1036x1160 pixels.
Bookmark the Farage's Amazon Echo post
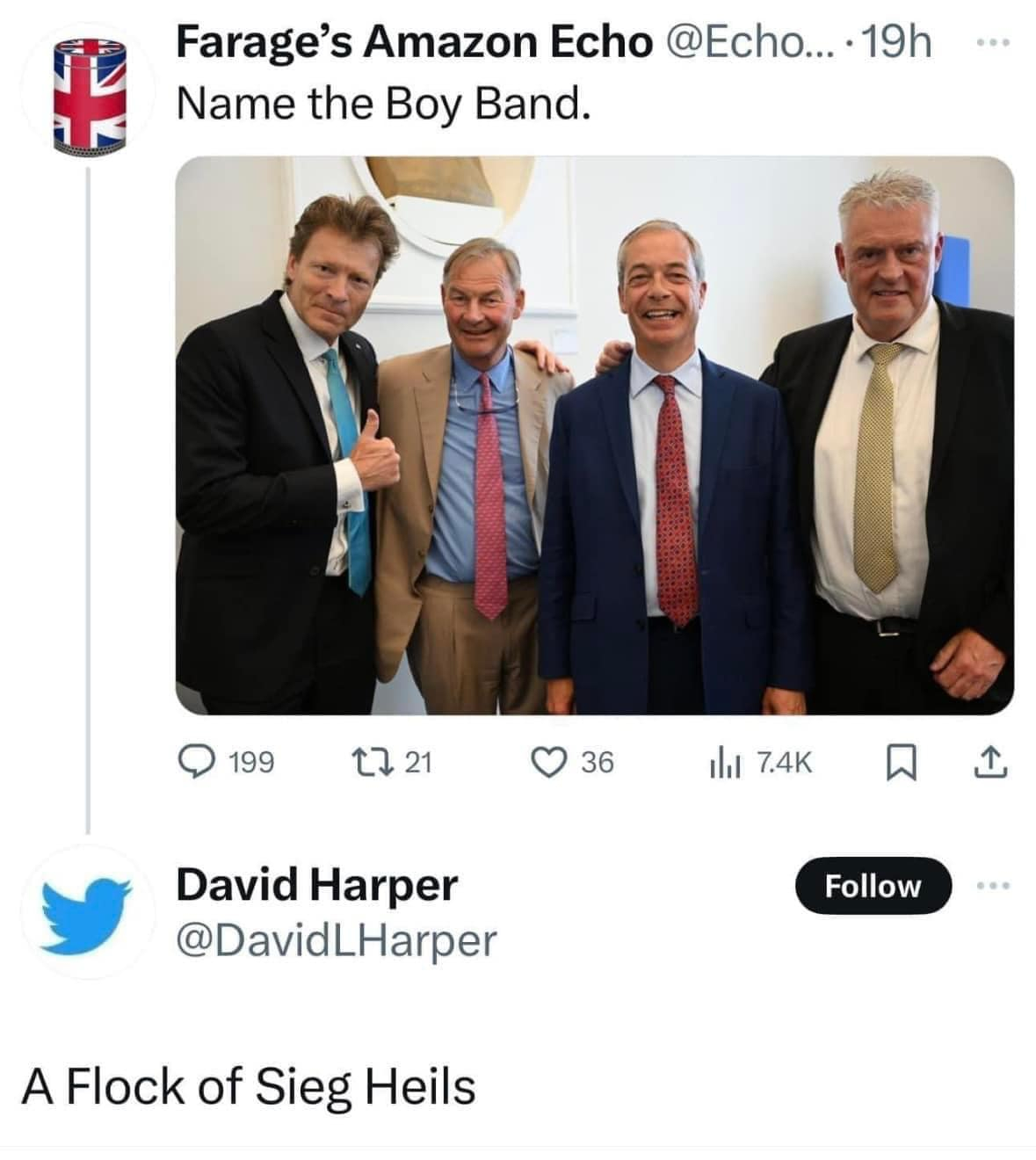[x=898, y=762]
